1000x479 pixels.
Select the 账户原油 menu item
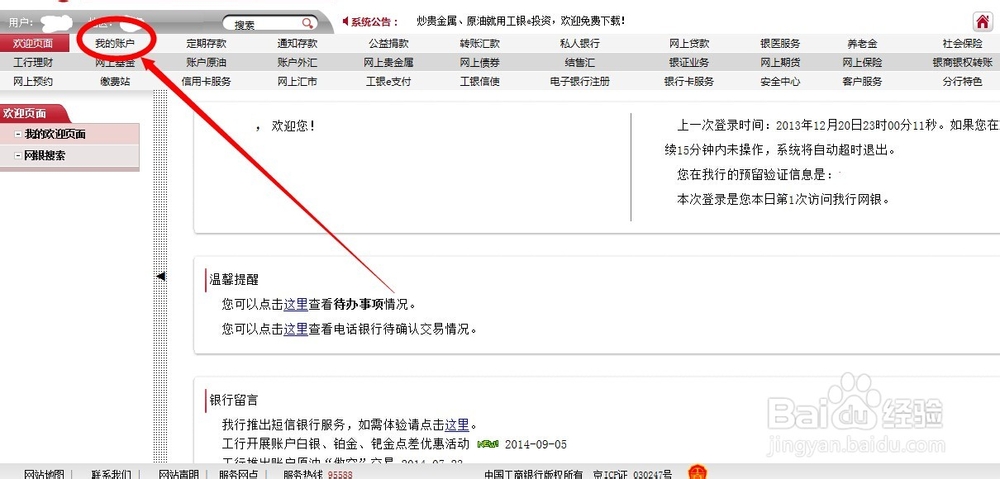click(x=206, y=63)
